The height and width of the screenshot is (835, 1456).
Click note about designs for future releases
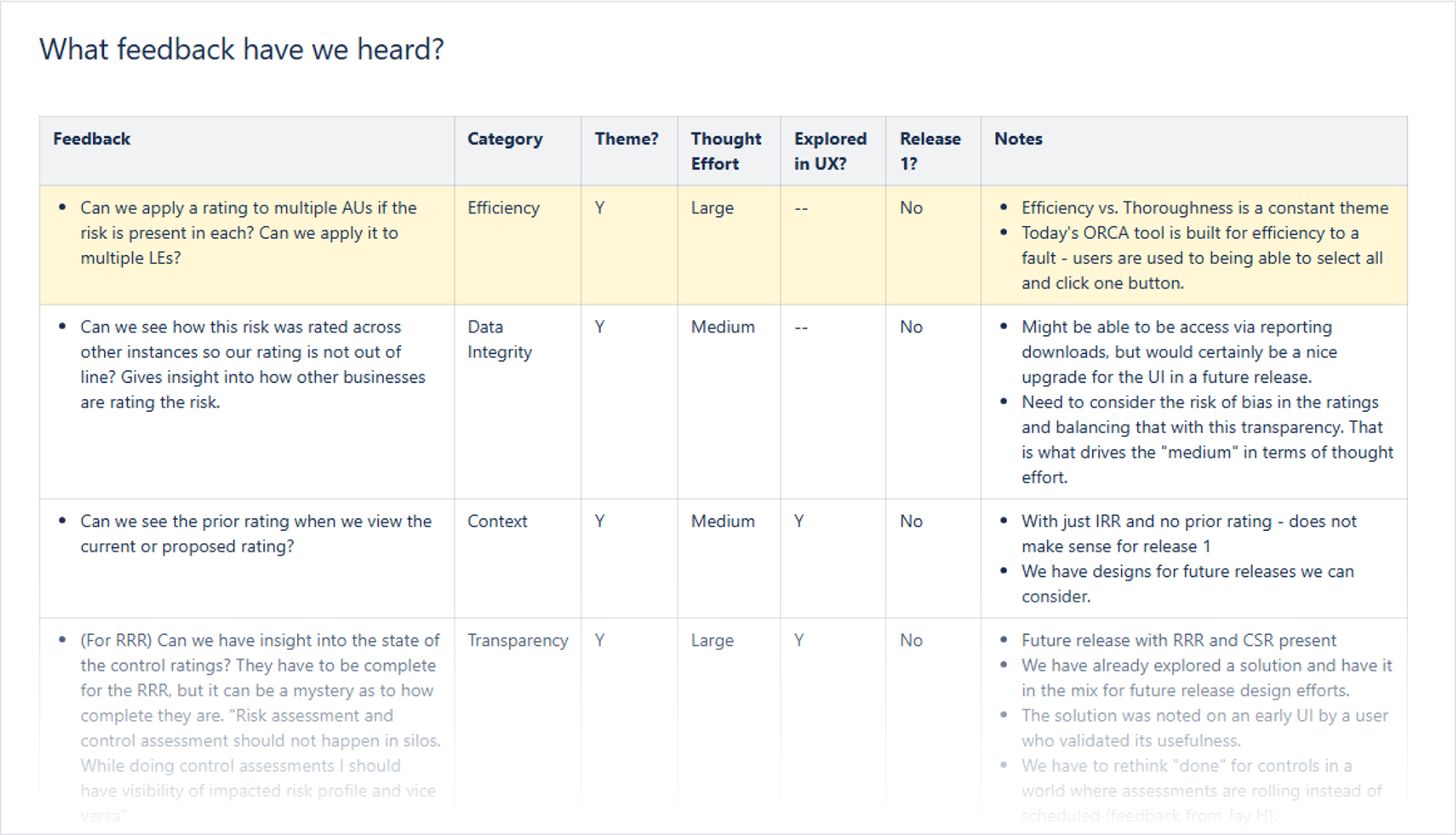click(x=1188, y=584)
